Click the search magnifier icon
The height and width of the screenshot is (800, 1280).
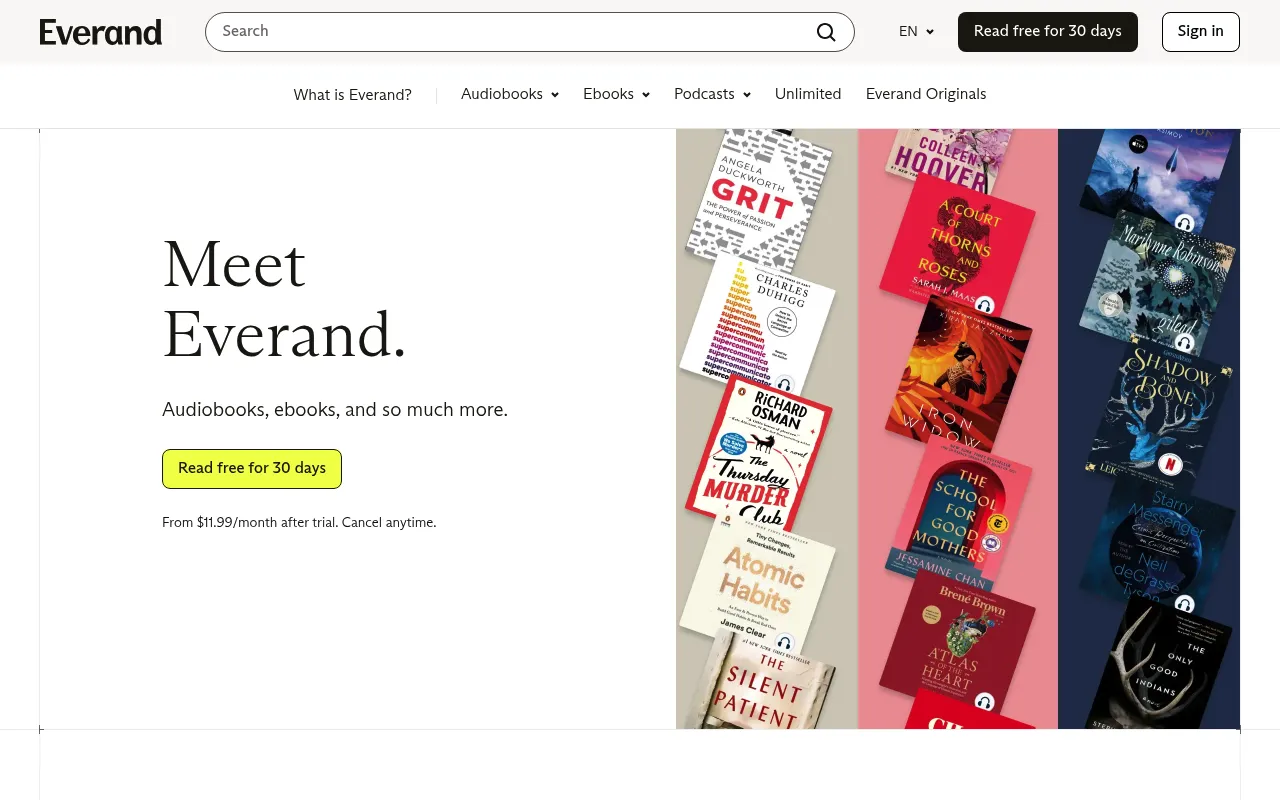click(x=826, y=32)
